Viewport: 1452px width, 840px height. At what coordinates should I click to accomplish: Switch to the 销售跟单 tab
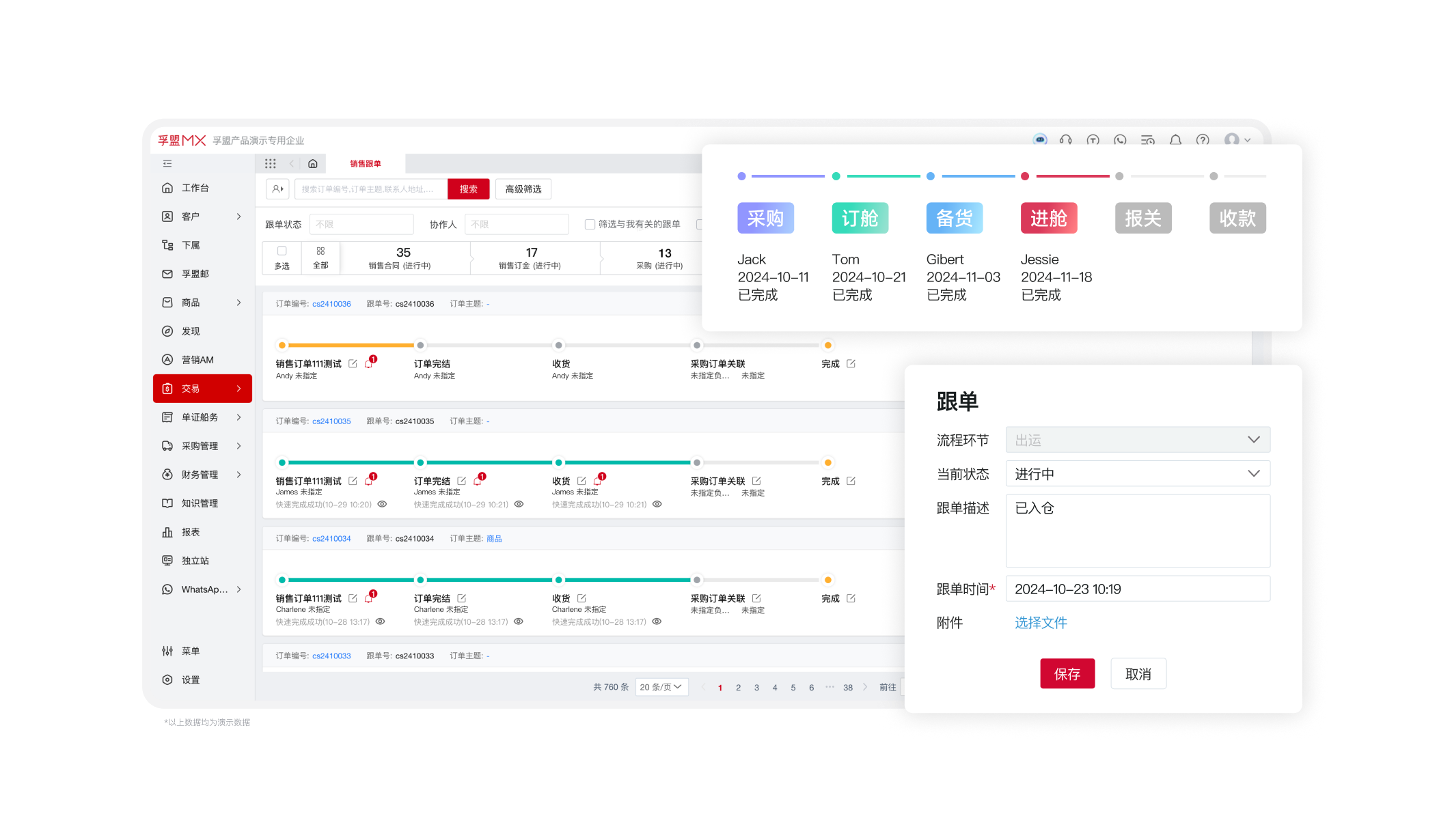[365, 163]
